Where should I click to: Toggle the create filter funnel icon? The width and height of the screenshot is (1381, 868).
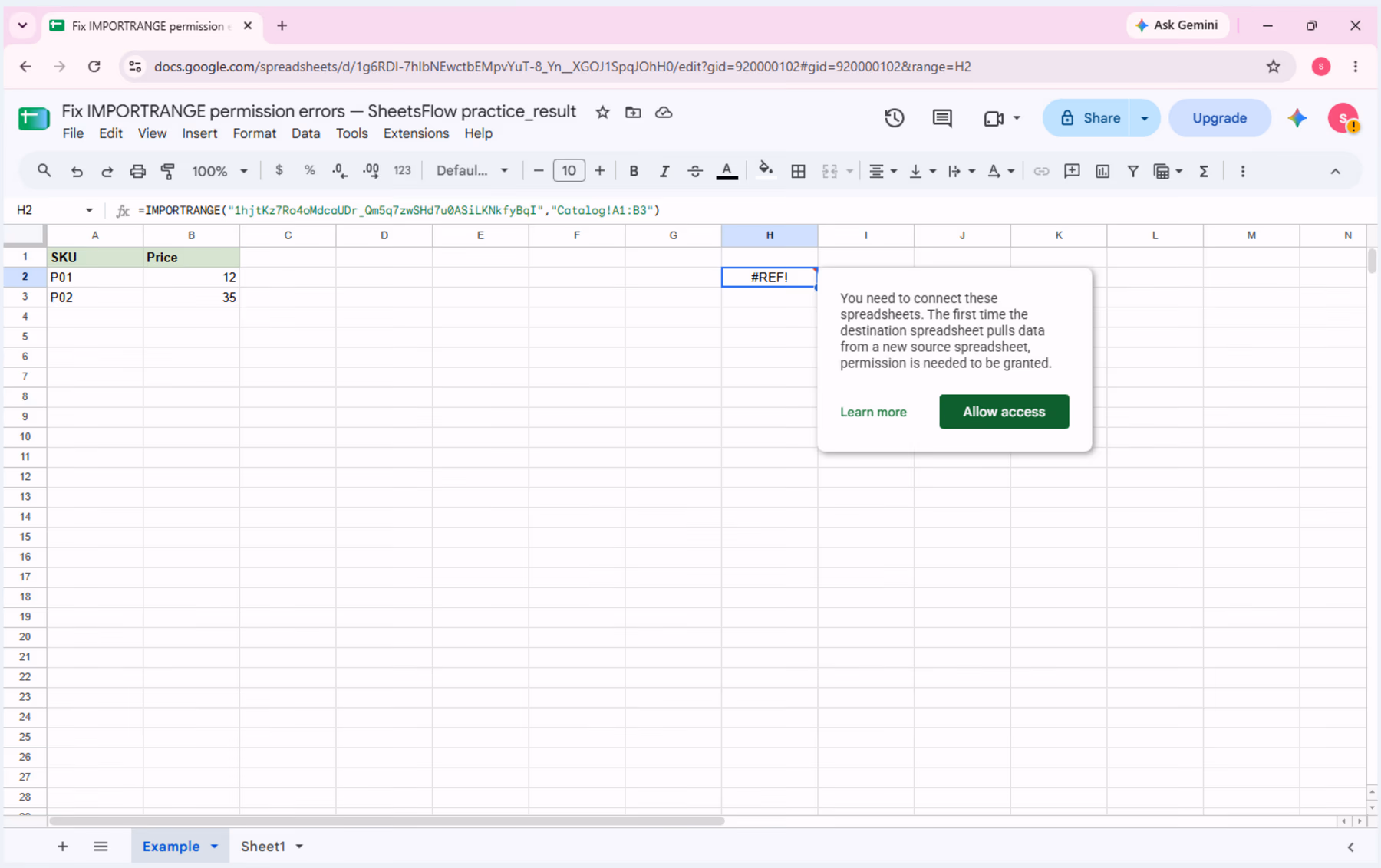point(1132,171)
